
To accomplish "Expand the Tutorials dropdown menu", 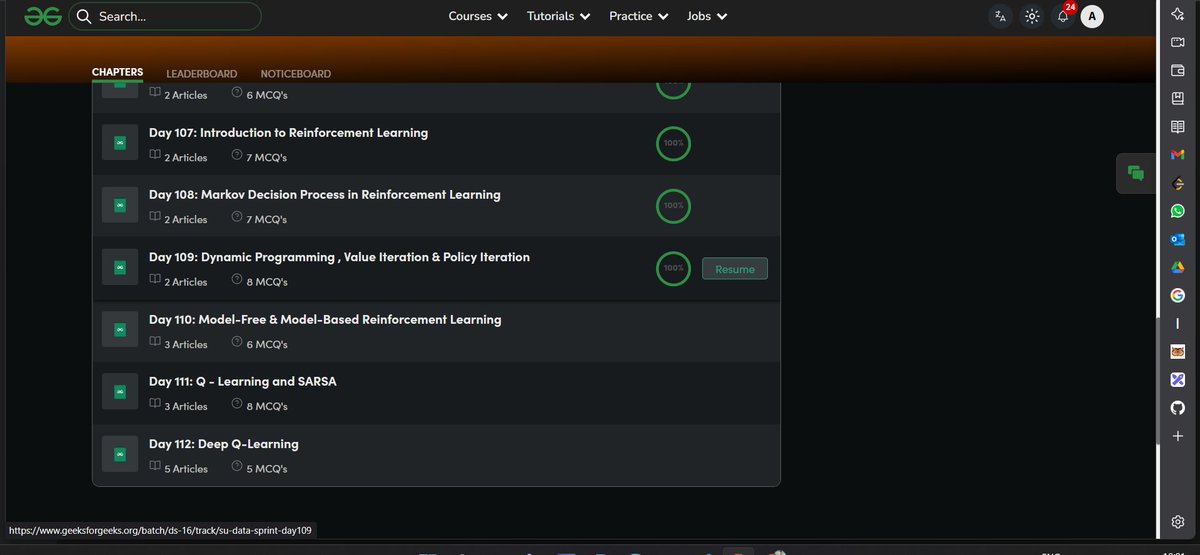I will [559, 16].
